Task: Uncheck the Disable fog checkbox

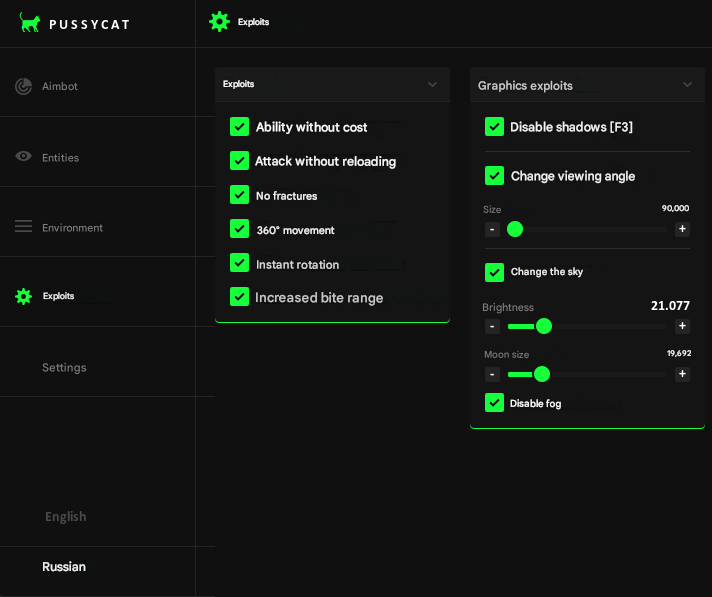Action: 494,403
